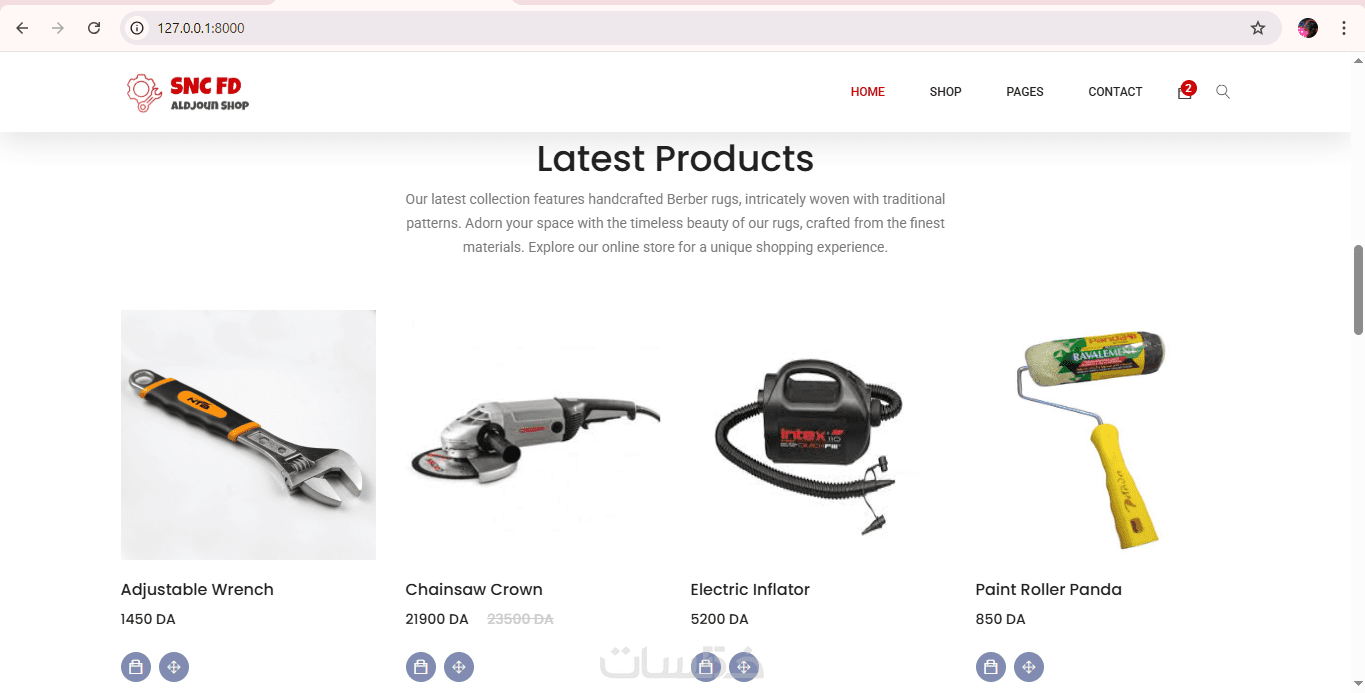Open the SHOP menu item
Image resolution: width=1365 pixels, height=693 pixels.
pos(945,91)
